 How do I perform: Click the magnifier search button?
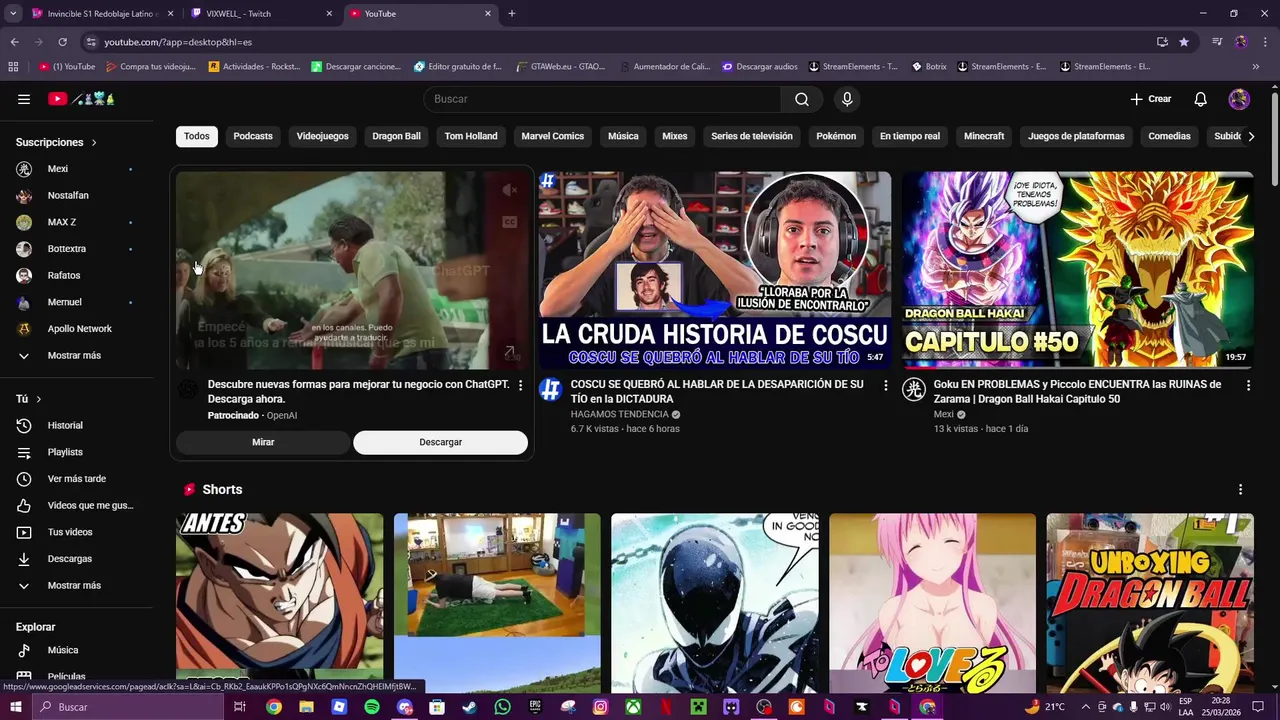point(802,99)
